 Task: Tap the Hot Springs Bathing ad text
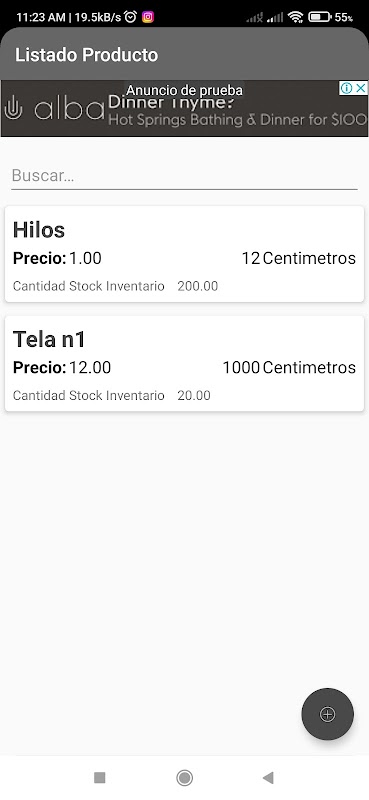(x=237, y=120)
